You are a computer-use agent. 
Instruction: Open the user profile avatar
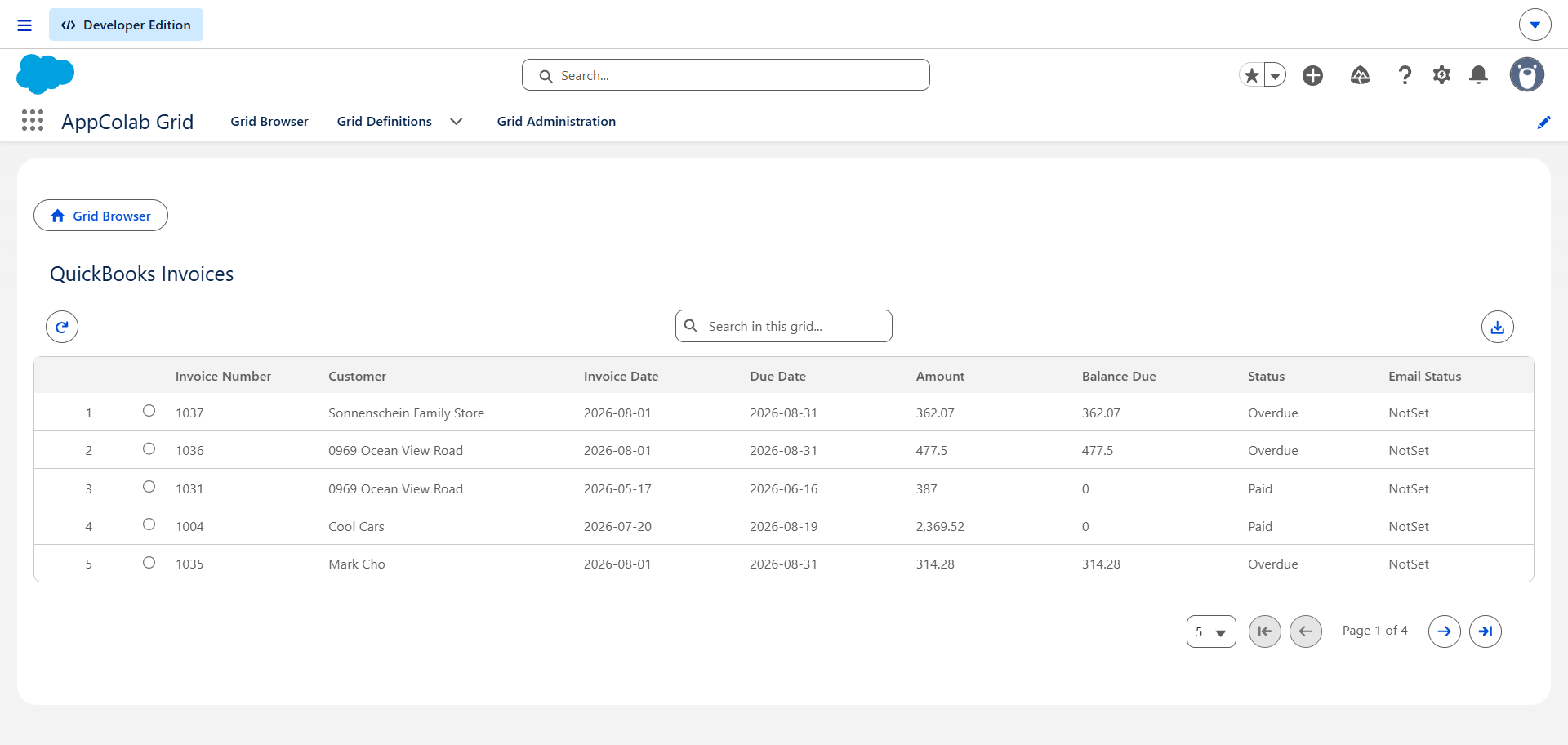[x=1526, y=75]
